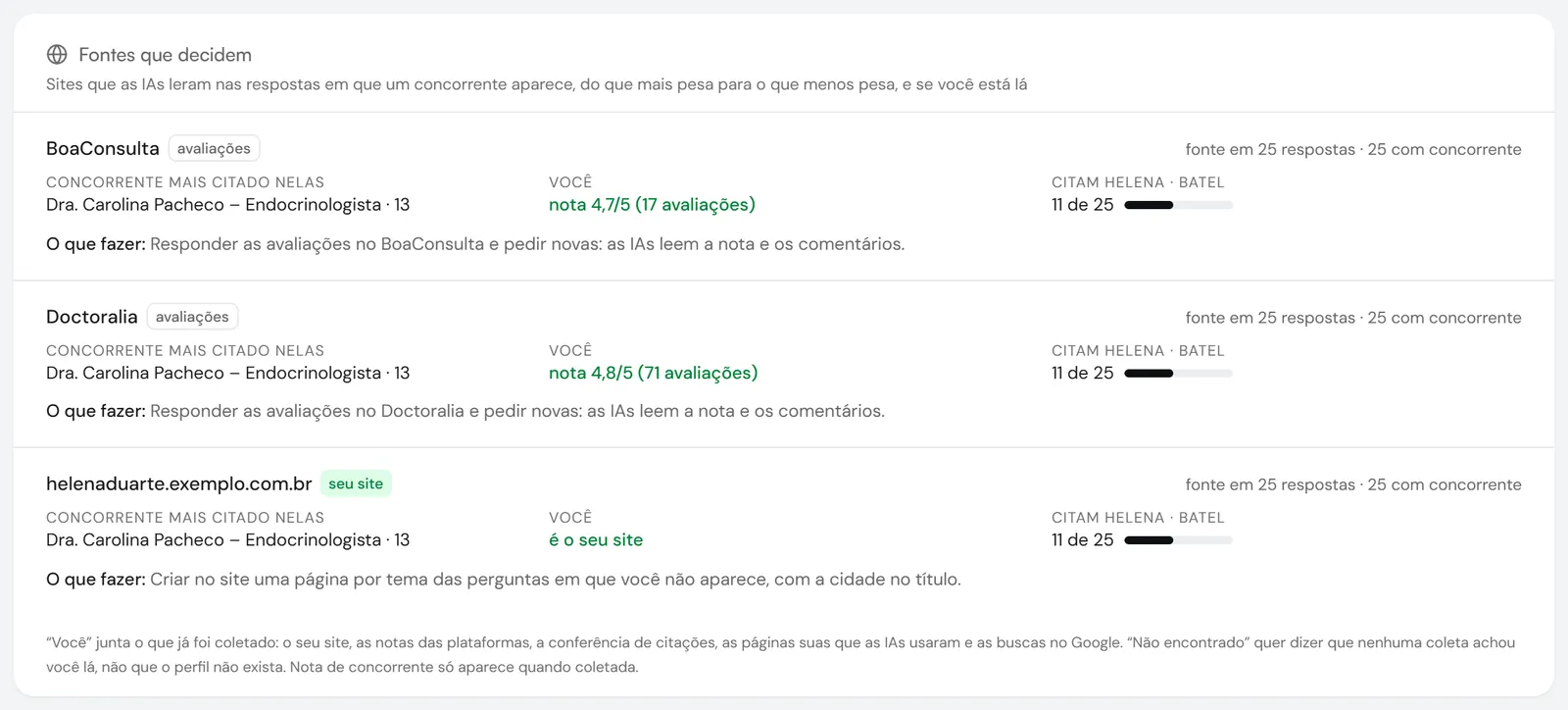Image resolution: width=1568 pixels, height=710 pixels.
Task: Select Dra. Carolina Pacheco under helenaduarte.exemplo.com.br
Action: (x=227, y=539)
